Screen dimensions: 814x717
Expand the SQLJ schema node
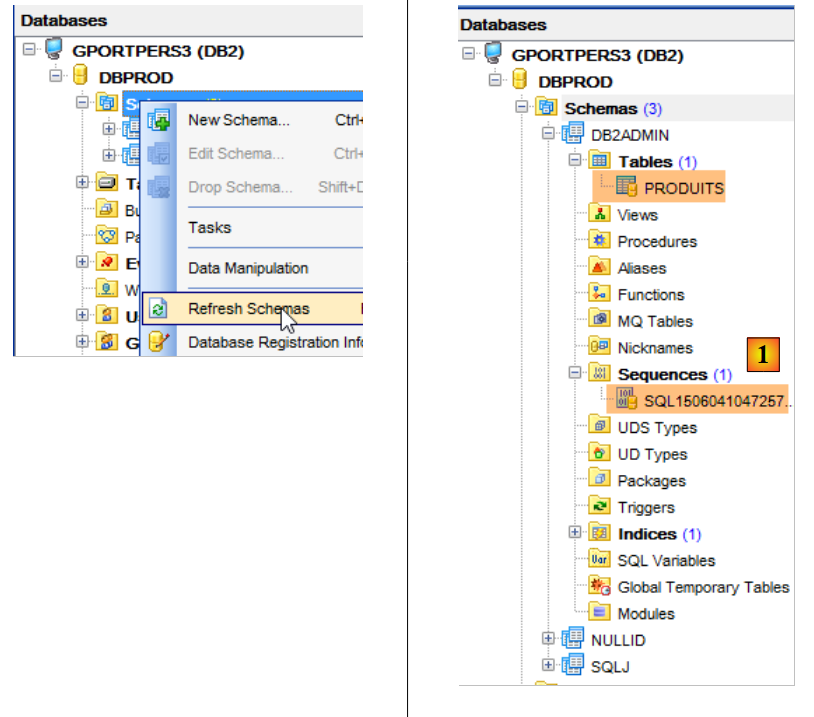[548, 665]
